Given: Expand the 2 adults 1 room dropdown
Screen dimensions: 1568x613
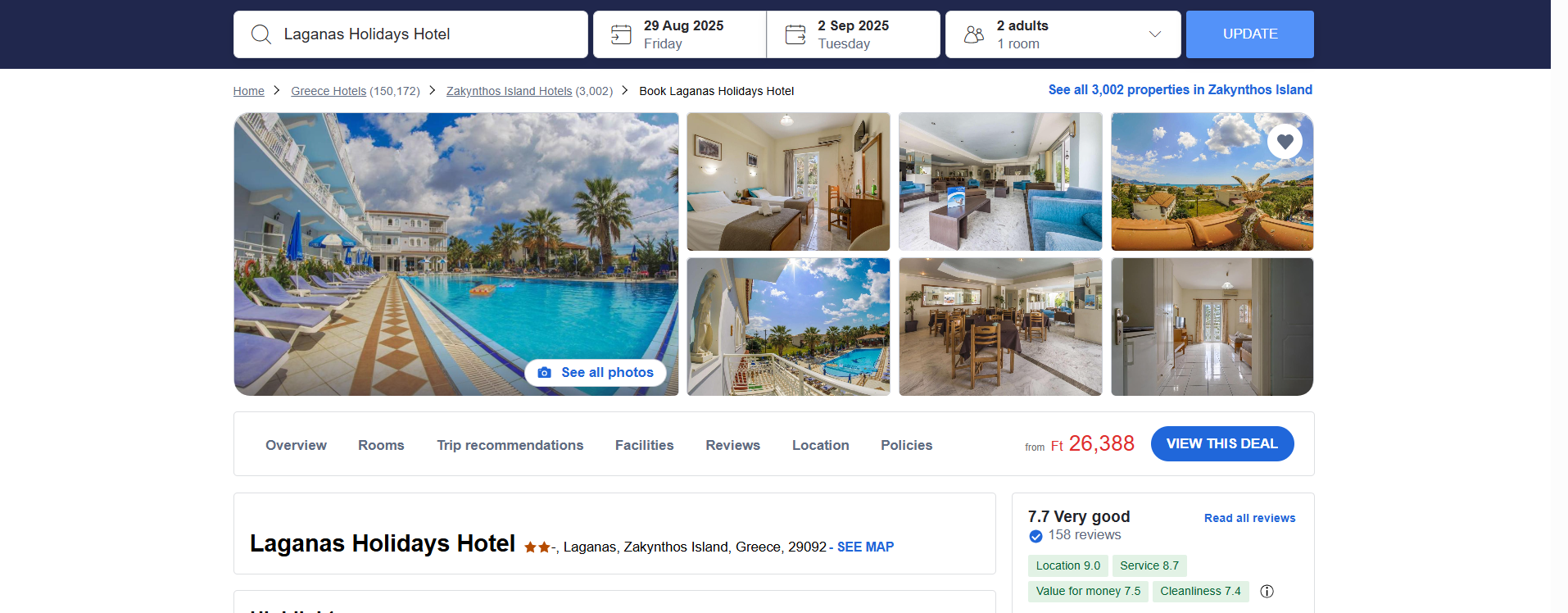Looking at the screenshot, I should click(x=1063, y=34).
